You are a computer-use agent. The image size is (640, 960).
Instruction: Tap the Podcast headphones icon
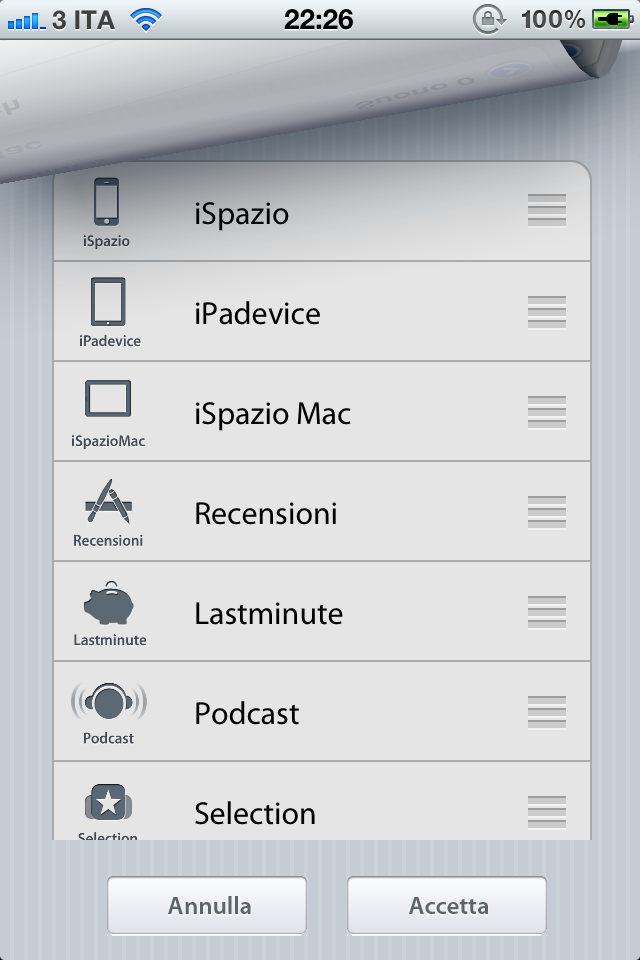click(108, 702)
